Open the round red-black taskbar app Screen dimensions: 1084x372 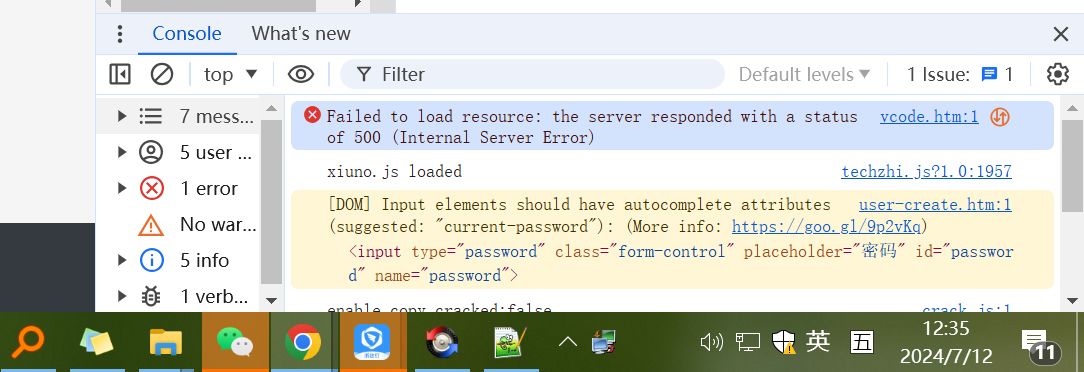[442, 342]
